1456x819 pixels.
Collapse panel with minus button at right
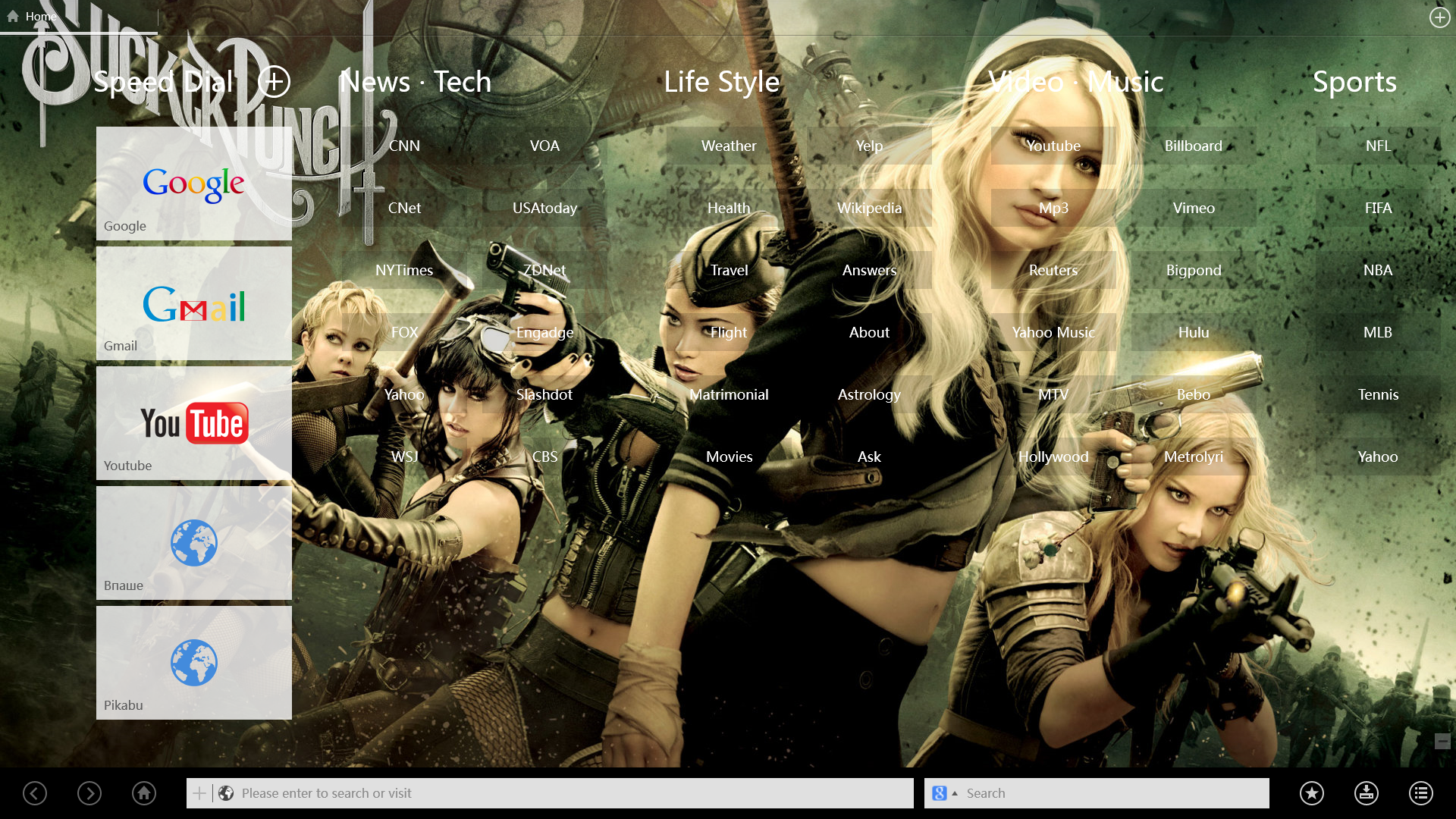pyautogui.click(x=1442, y=741)
